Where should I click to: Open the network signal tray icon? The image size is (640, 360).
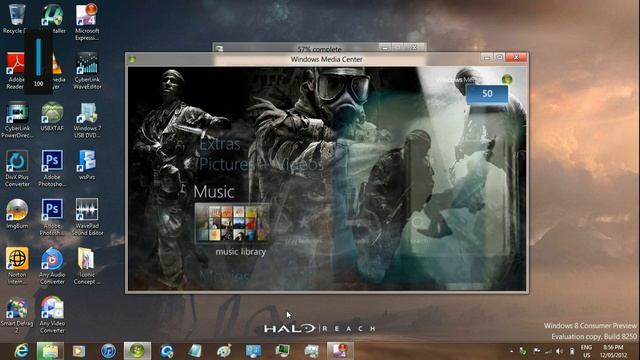pyautogui.click(x=548, y=351)
